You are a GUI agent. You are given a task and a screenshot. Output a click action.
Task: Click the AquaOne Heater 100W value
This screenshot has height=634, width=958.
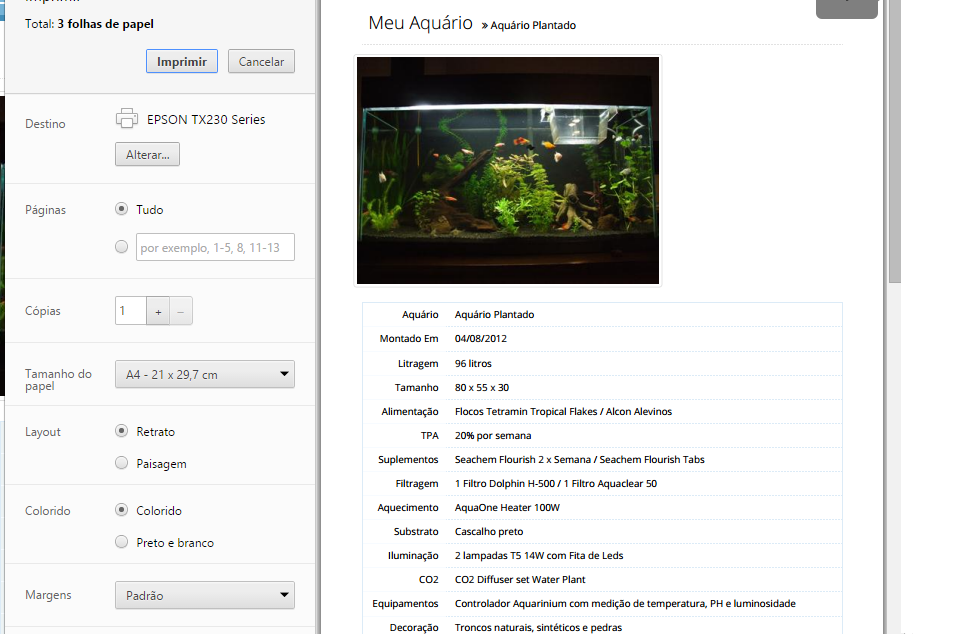click(507, 508)
